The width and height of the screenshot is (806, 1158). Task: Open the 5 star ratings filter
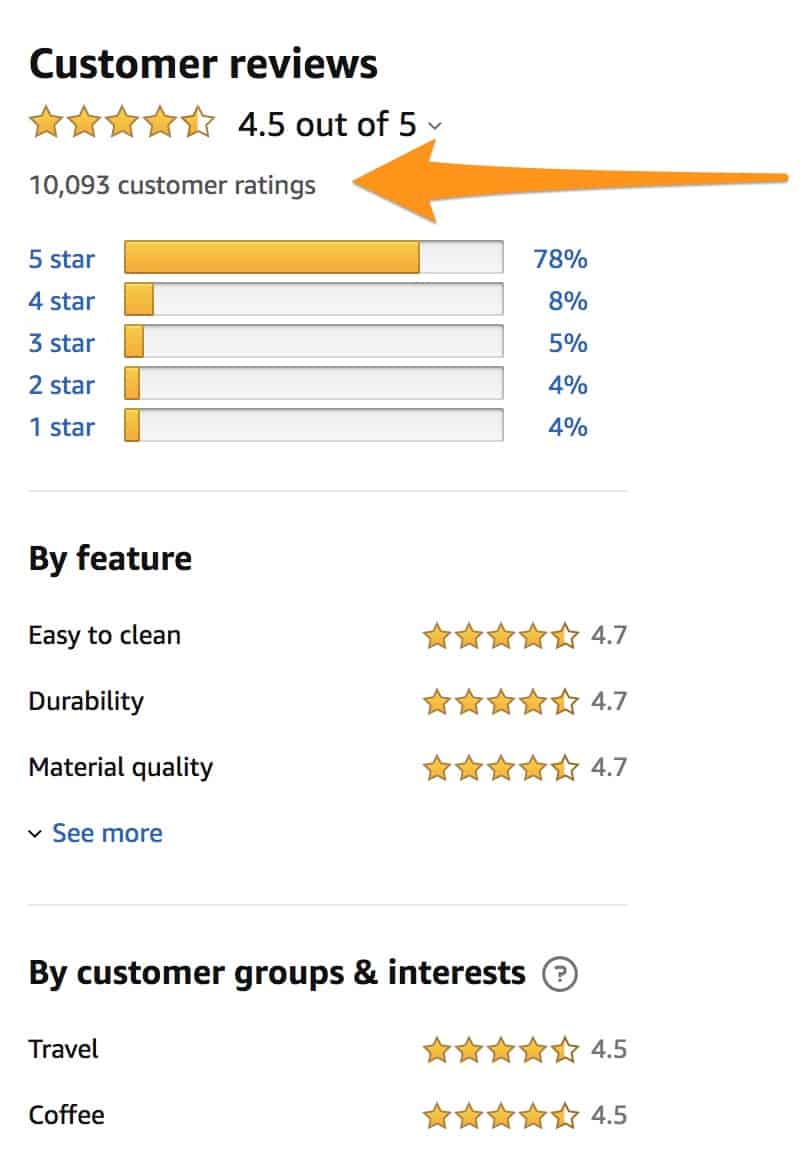[62, 258]
